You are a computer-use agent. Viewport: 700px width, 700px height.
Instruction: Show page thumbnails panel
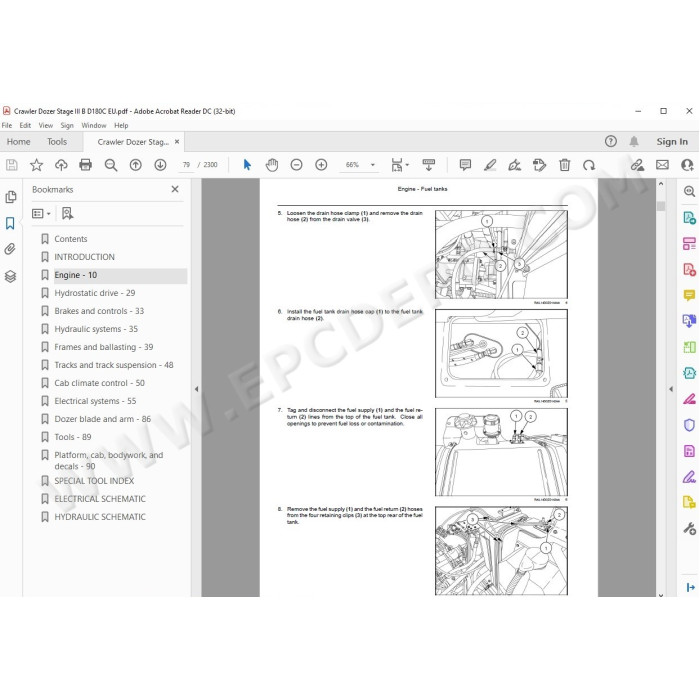click(x=11, y=197)
